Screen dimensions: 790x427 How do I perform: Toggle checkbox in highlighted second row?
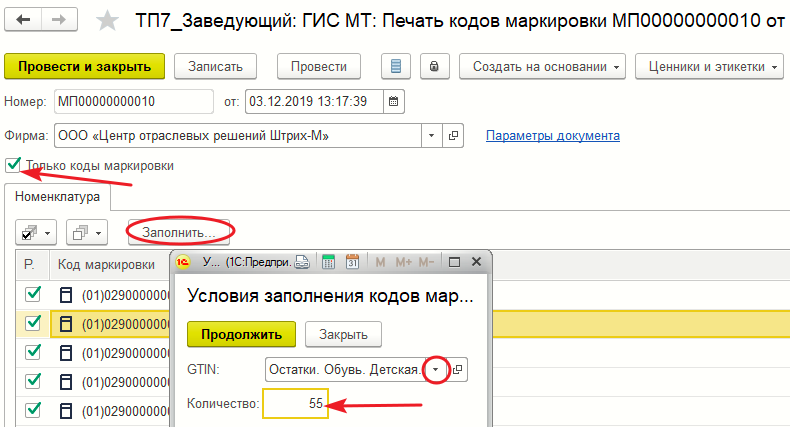tap(33, 323)
